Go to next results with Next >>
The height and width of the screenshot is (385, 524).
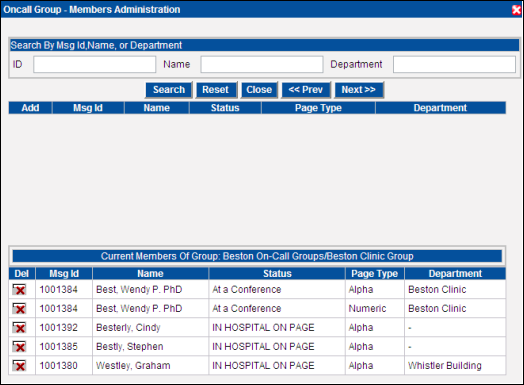point(359,90)
